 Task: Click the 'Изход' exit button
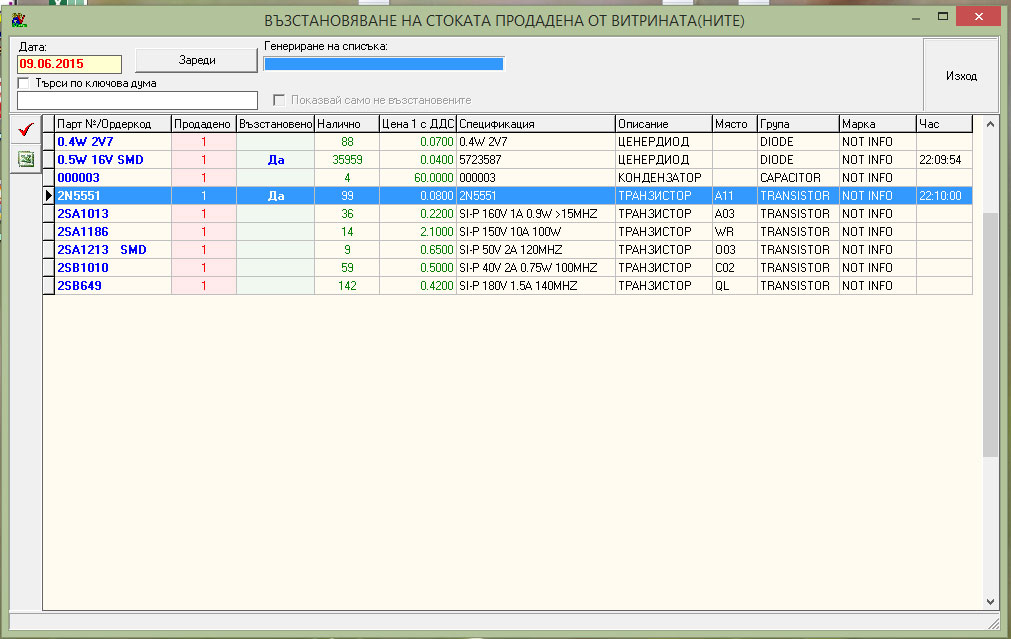960,76
